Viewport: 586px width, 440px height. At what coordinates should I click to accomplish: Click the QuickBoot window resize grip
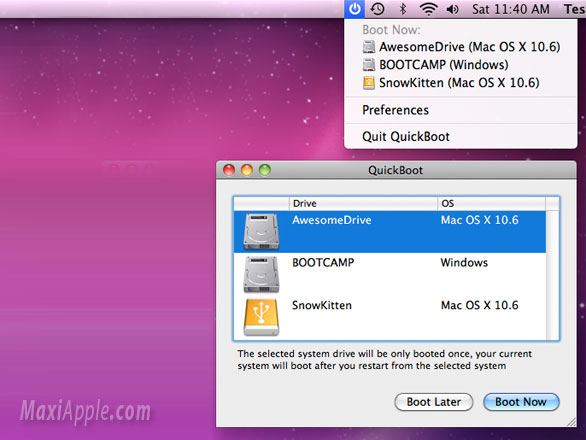pyautogui.click(x=571, y=422)
